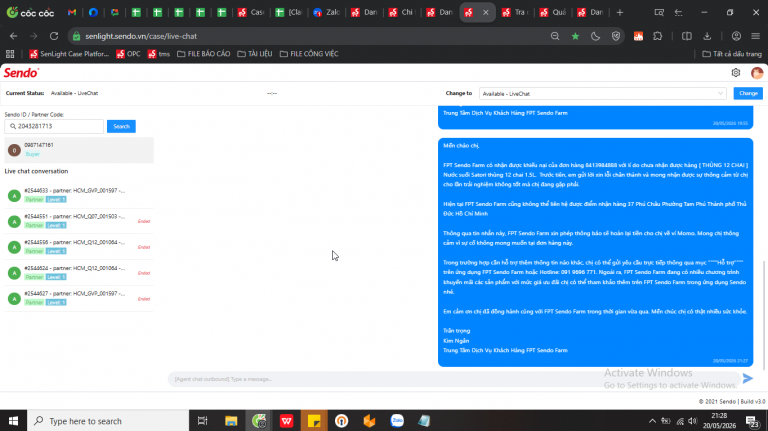The width and height of the screenshot is (768, 431).
Task: Open the orange extension icon in toolbar
Action: [638, 36]
